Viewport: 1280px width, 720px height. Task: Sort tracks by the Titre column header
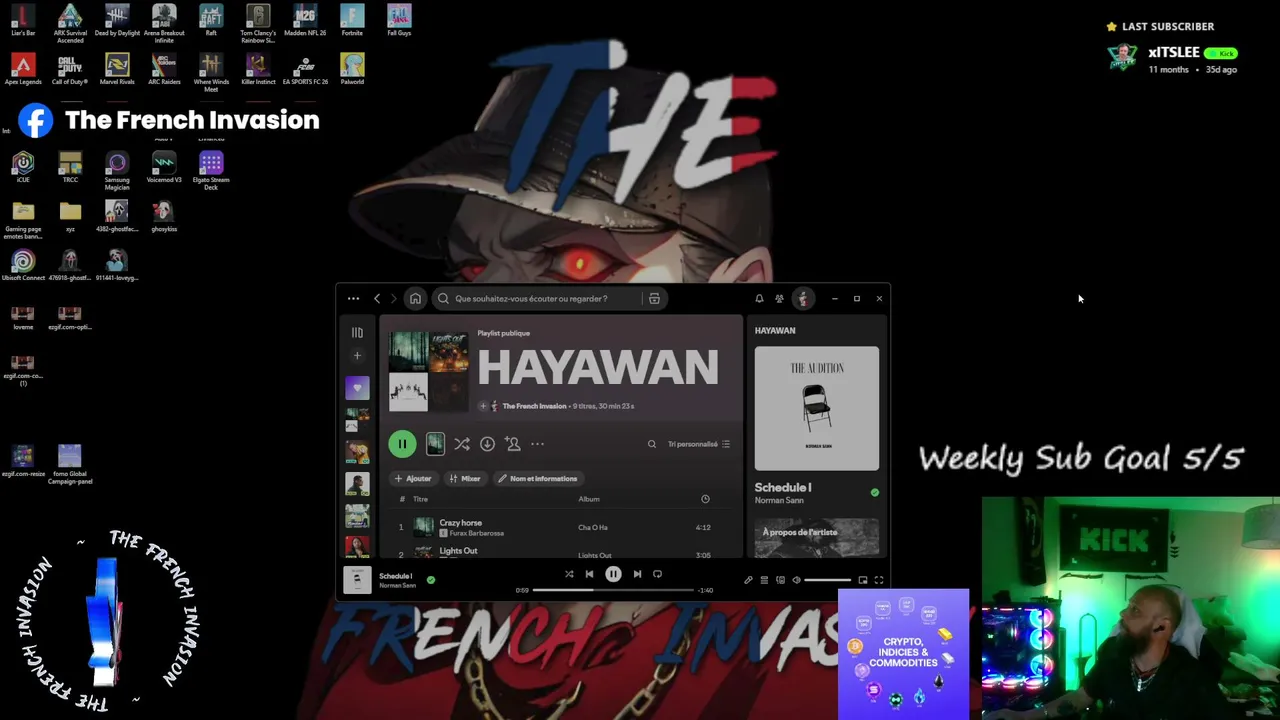click(421, 499)
